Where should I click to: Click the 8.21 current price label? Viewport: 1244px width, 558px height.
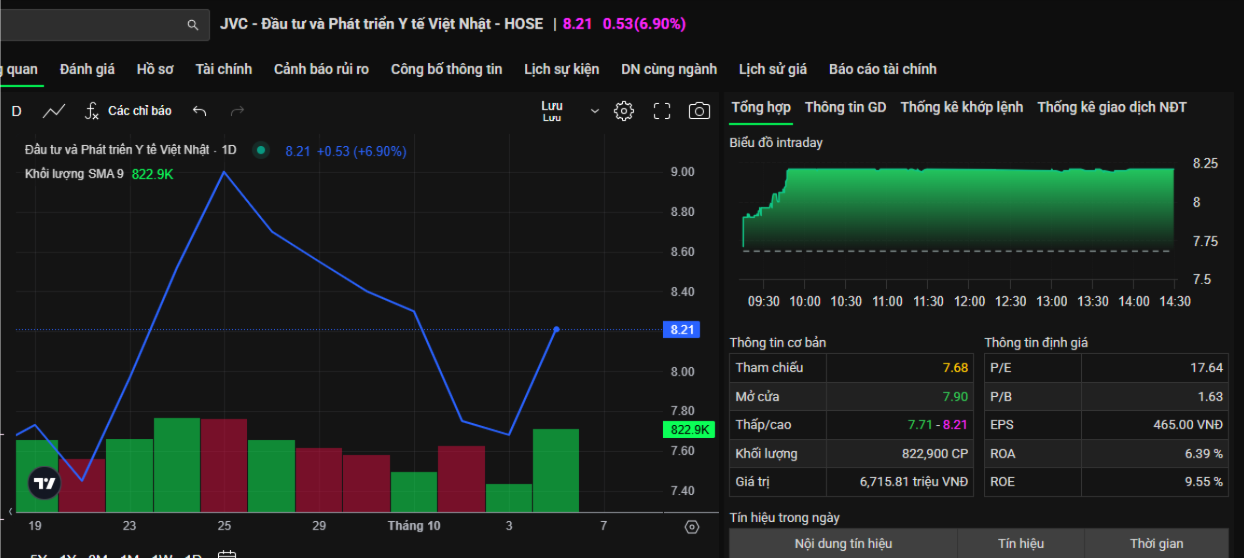682,329
